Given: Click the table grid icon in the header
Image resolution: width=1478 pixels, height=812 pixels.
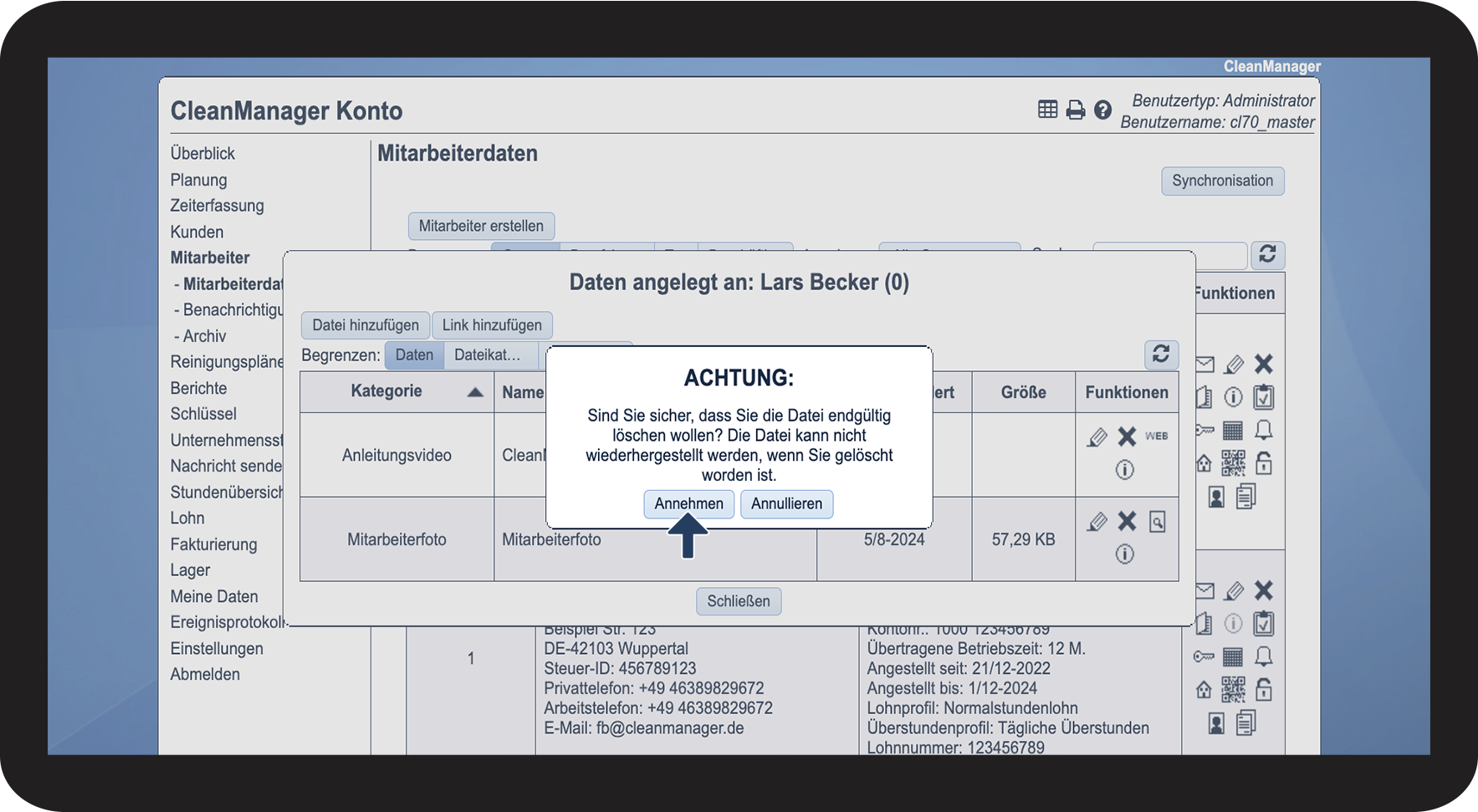Looking at the screenshot, I should click(x=1047, y=110).
